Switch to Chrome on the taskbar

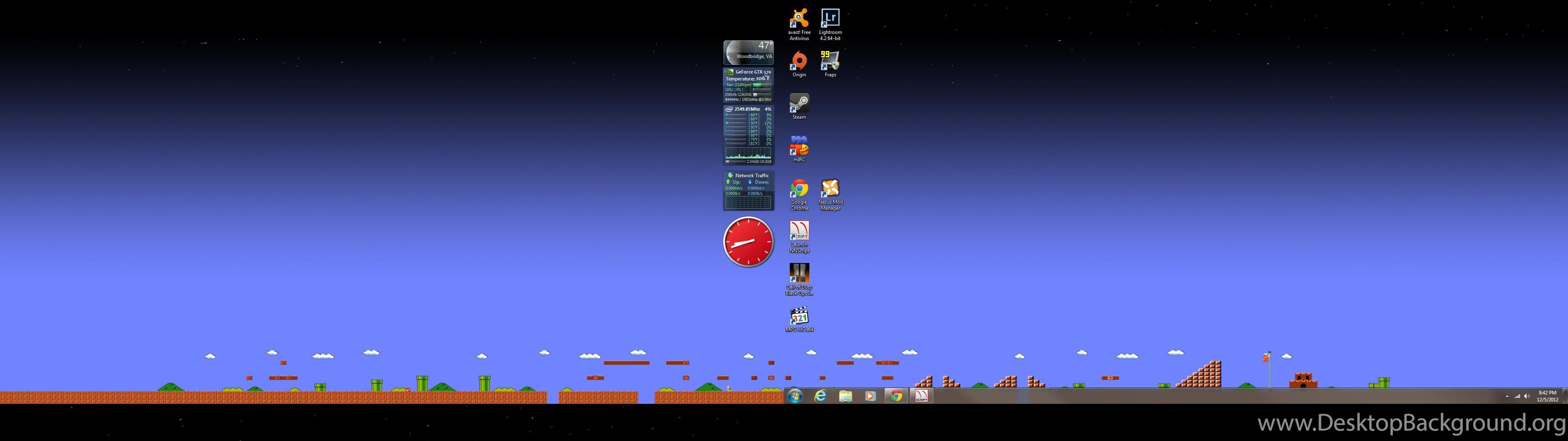tap(896, 396)
